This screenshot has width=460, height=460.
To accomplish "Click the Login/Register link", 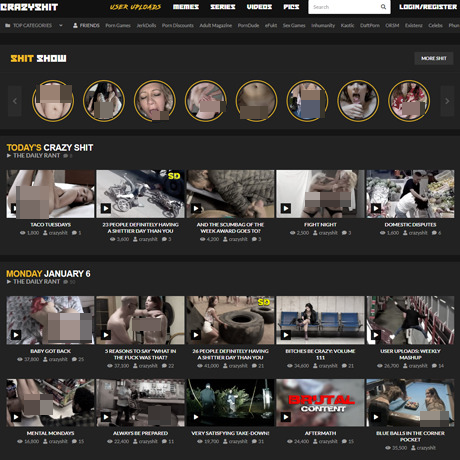I will click(428, 7).
